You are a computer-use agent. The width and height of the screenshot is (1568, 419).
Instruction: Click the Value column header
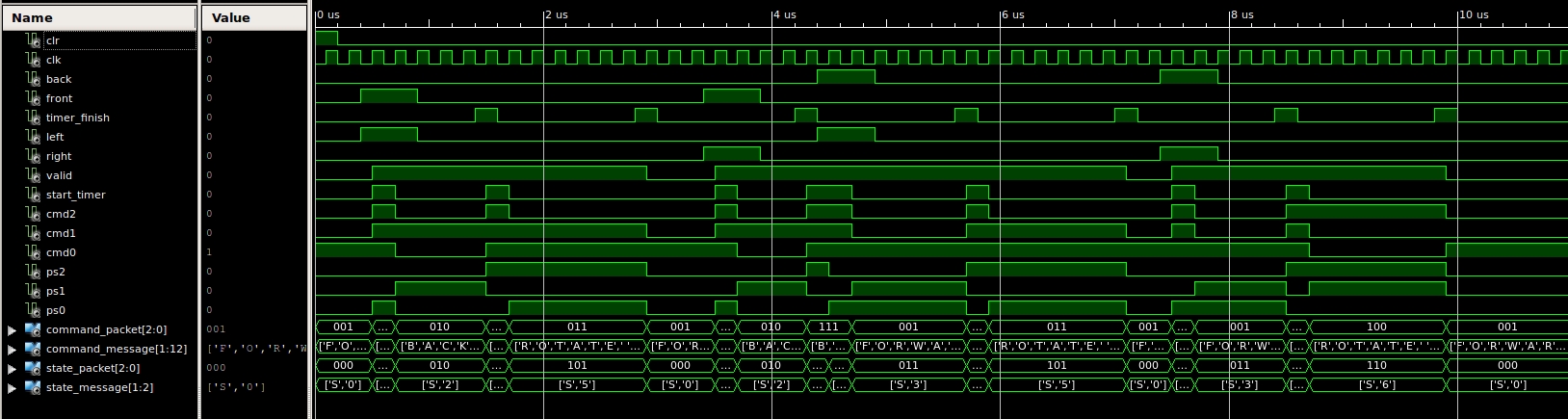pyautogui.click(x=253, y=17)
